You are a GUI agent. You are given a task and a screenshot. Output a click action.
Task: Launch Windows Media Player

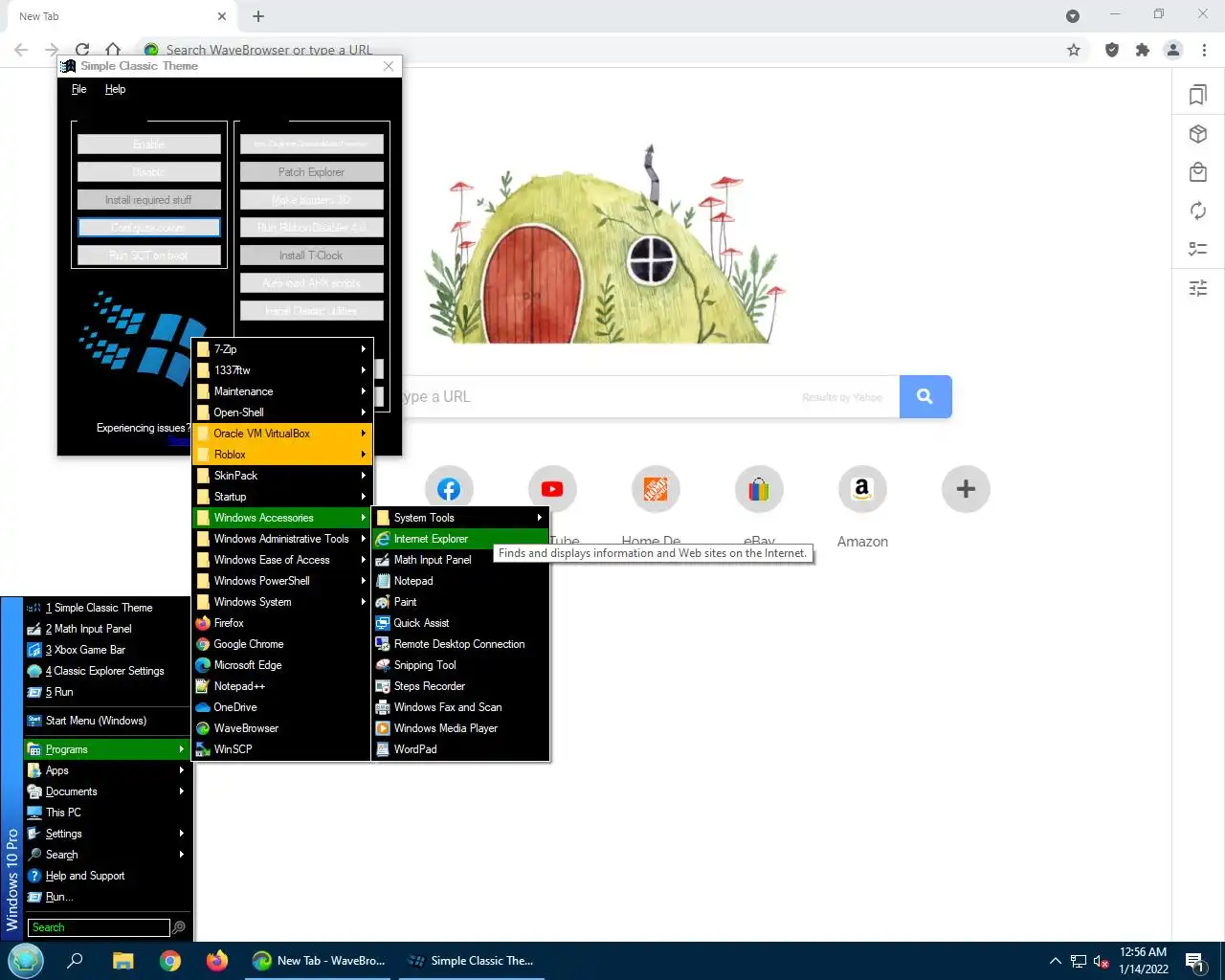[460, 728]
